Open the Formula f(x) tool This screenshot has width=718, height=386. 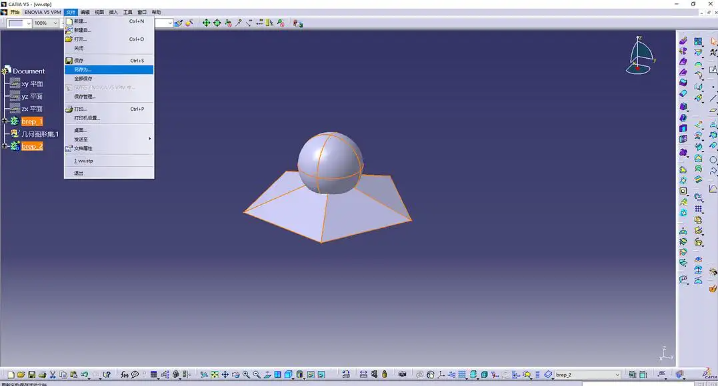point(125,375)
